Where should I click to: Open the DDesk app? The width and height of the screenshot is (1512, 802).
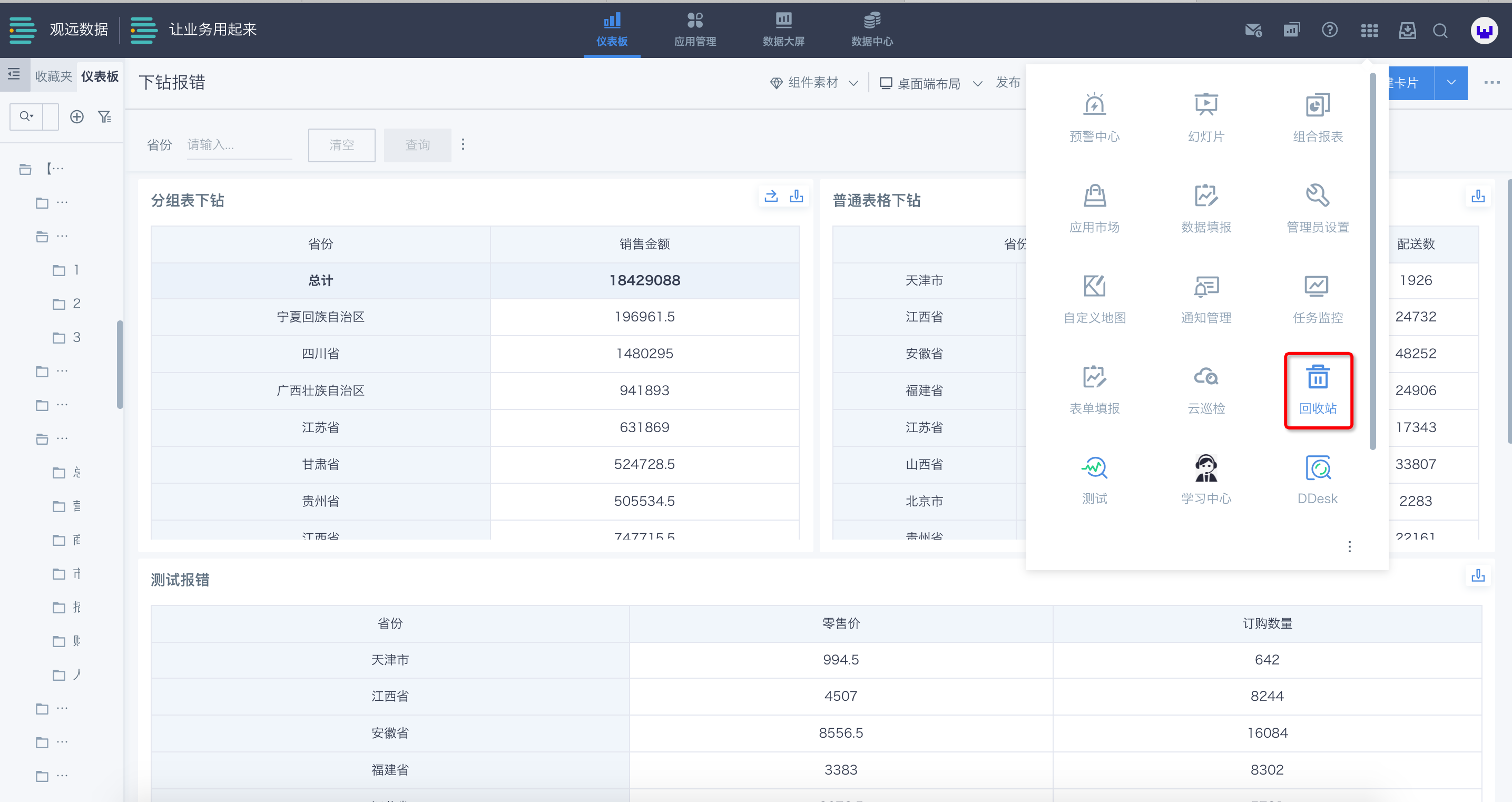1317,480
